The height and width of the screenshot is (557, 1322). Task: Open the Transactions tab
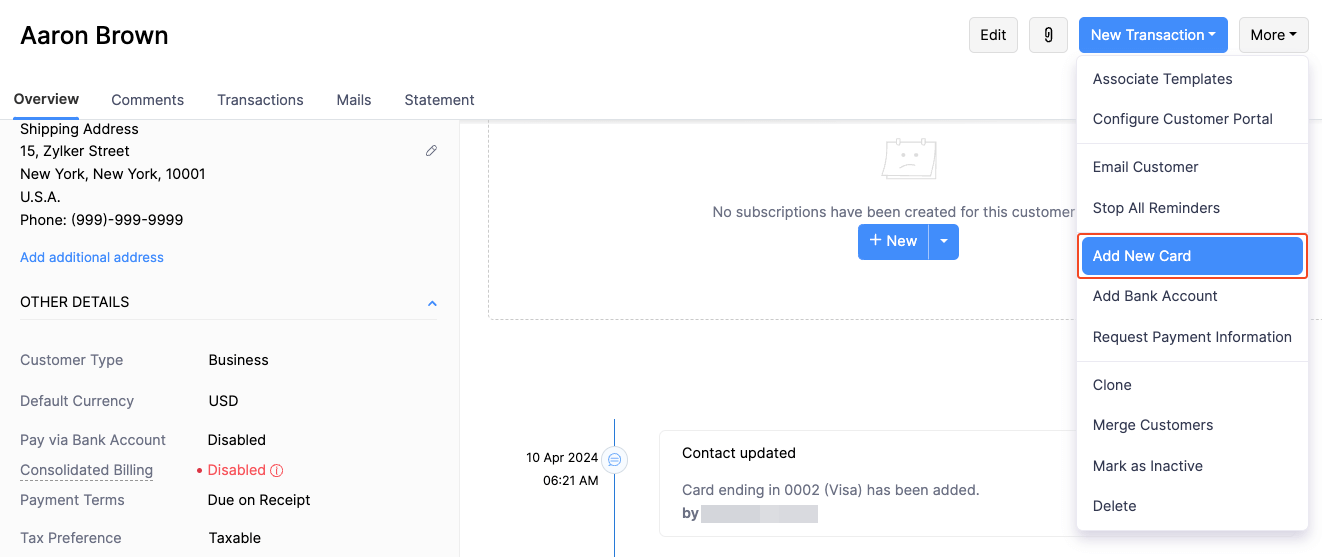(x=260, y=100)
